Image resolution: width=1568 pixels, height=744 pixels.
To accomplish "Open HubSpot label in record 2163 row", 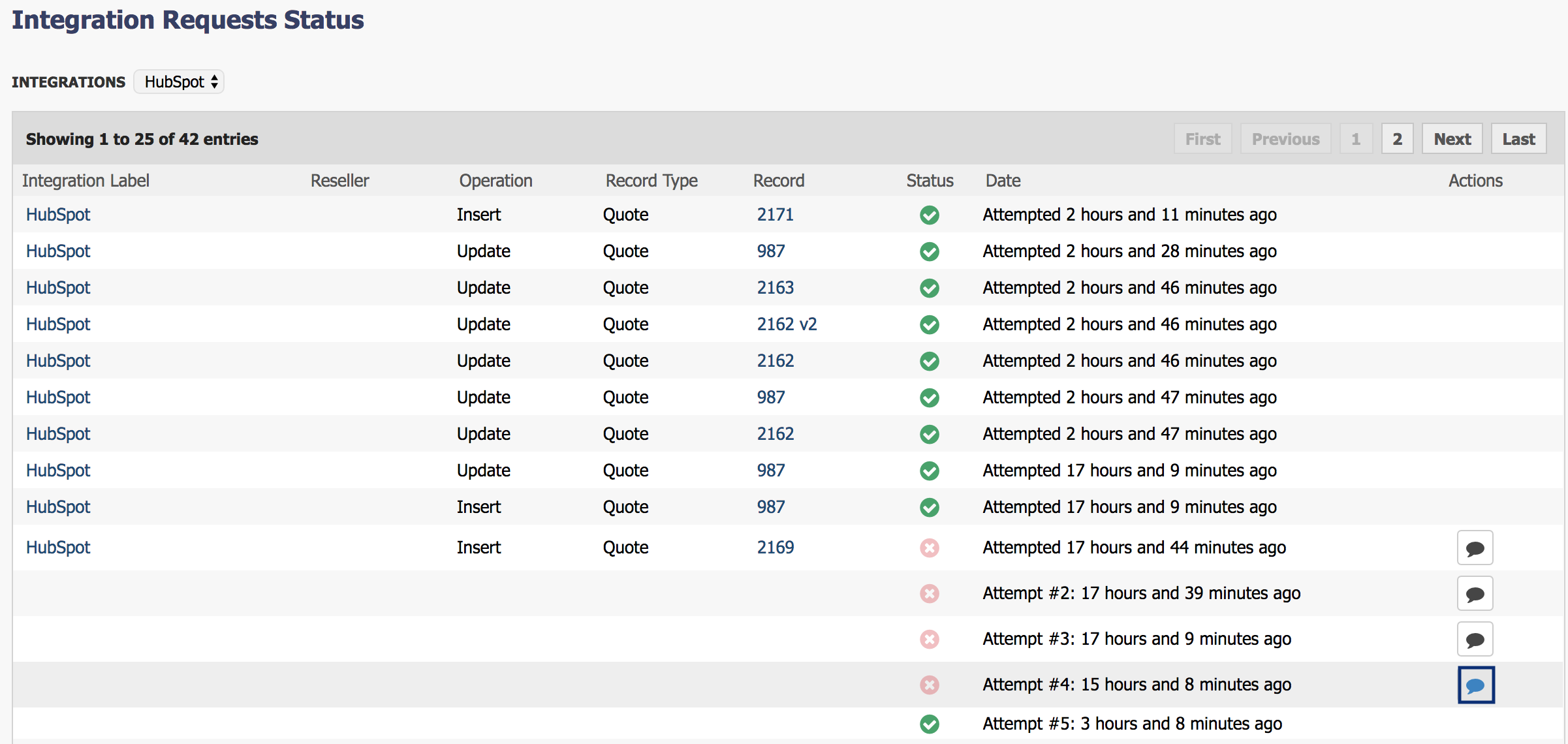I will pyautogui.click(x=58, y=288).
